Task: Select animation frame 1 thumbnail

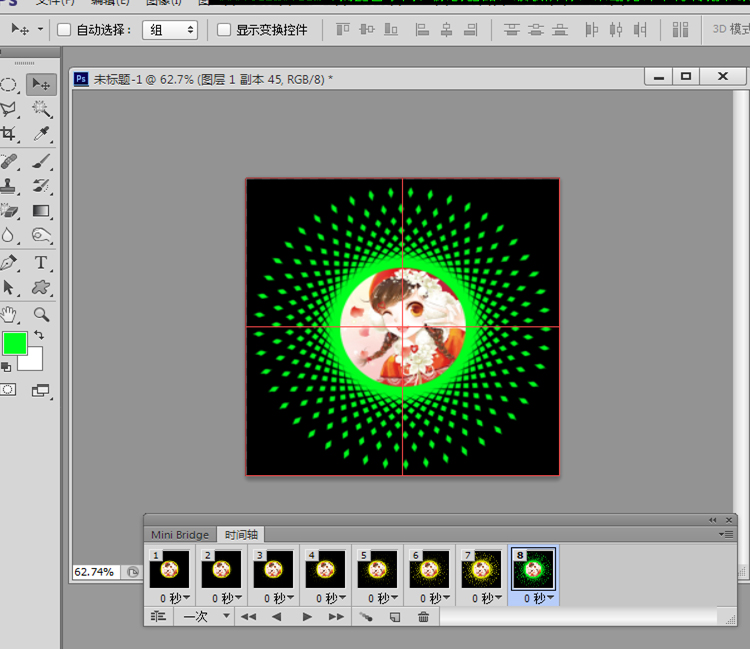Action: pos(169,569)
